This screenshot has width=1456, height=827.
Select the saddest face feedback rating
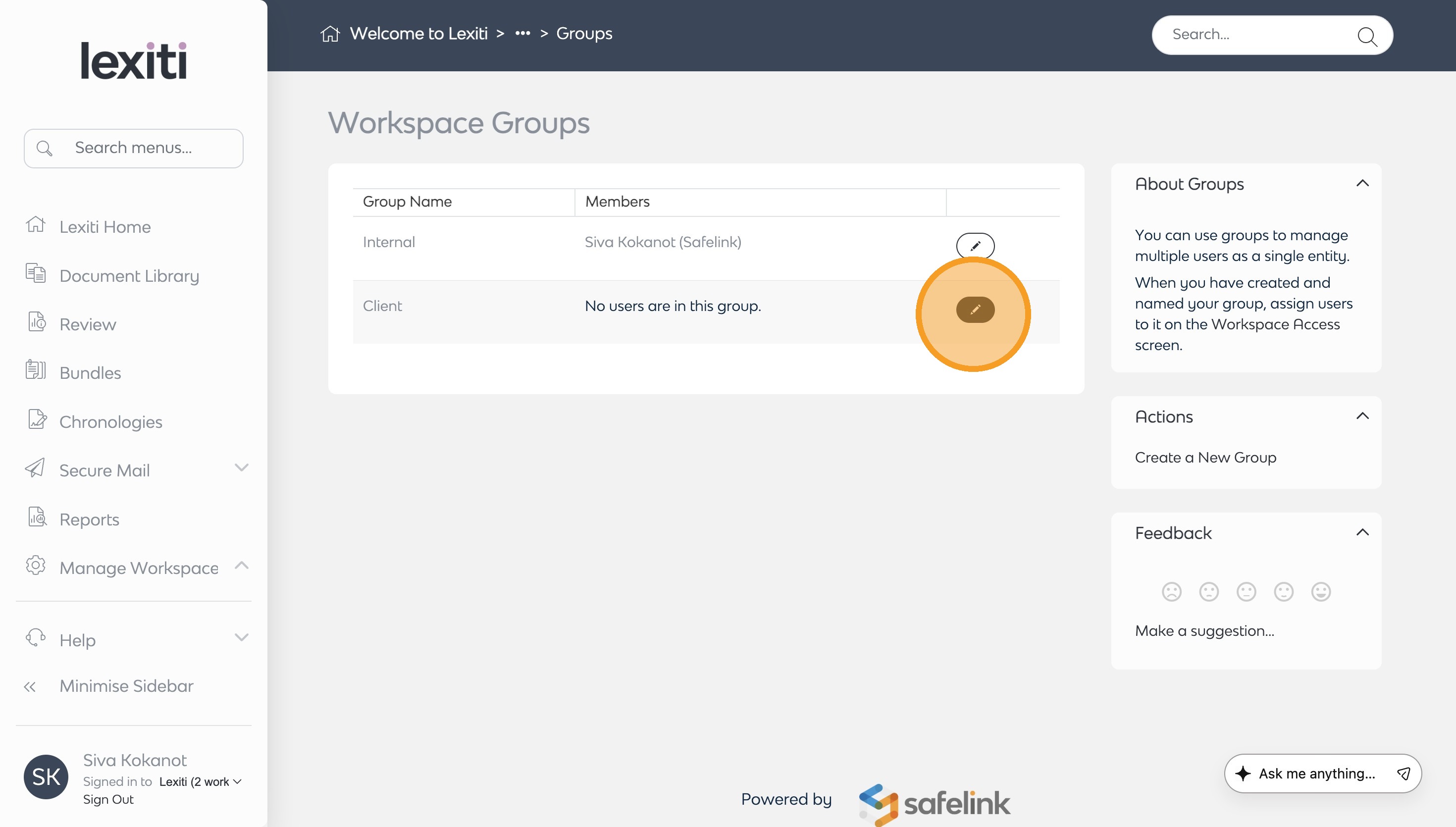[1171, 592]
